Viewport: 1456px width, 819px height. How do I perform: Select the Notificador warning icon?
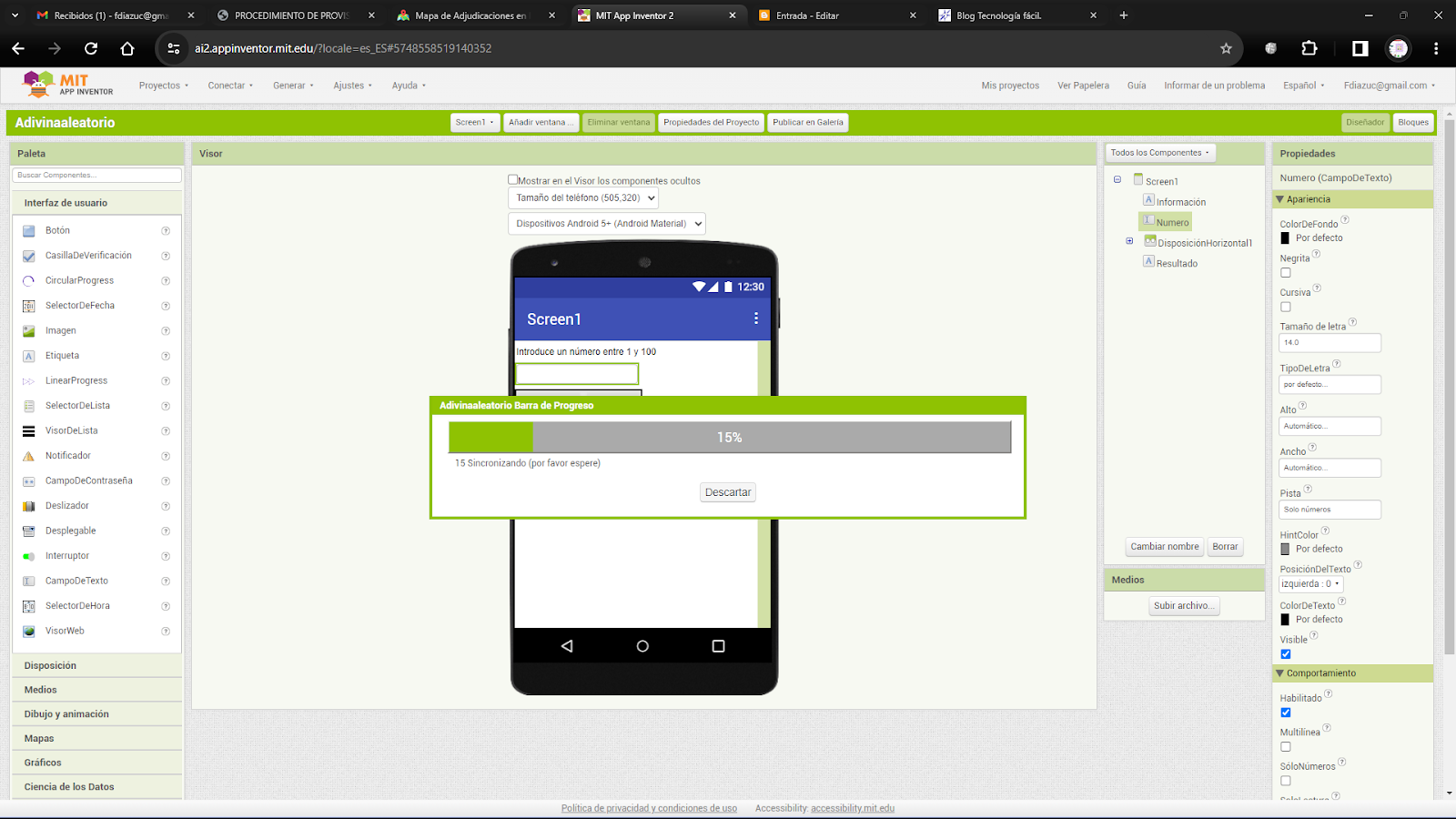pos(29,456)
